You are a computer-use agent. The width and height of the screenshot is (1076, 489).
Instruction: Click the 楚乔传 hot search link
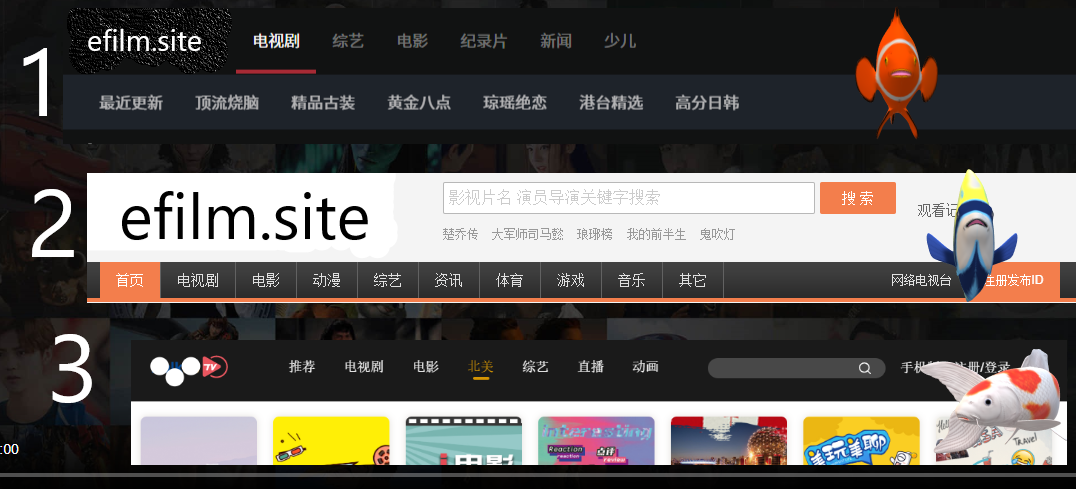pyautogui.click(x=460, y=234)
